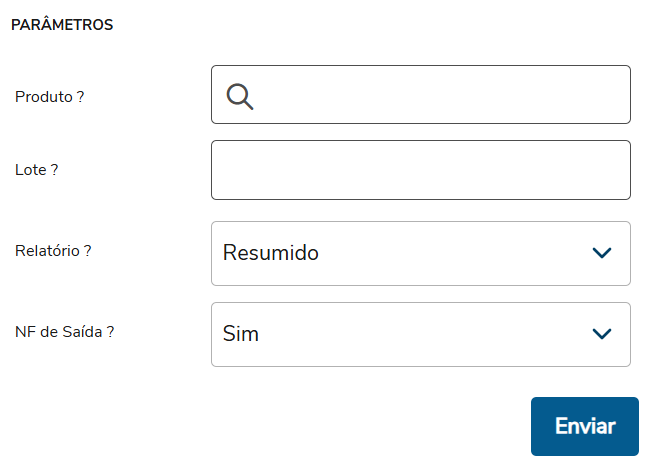Change the report type from Resumido
The height and width of the screenshot is (461, 651).
coord(420,253)
